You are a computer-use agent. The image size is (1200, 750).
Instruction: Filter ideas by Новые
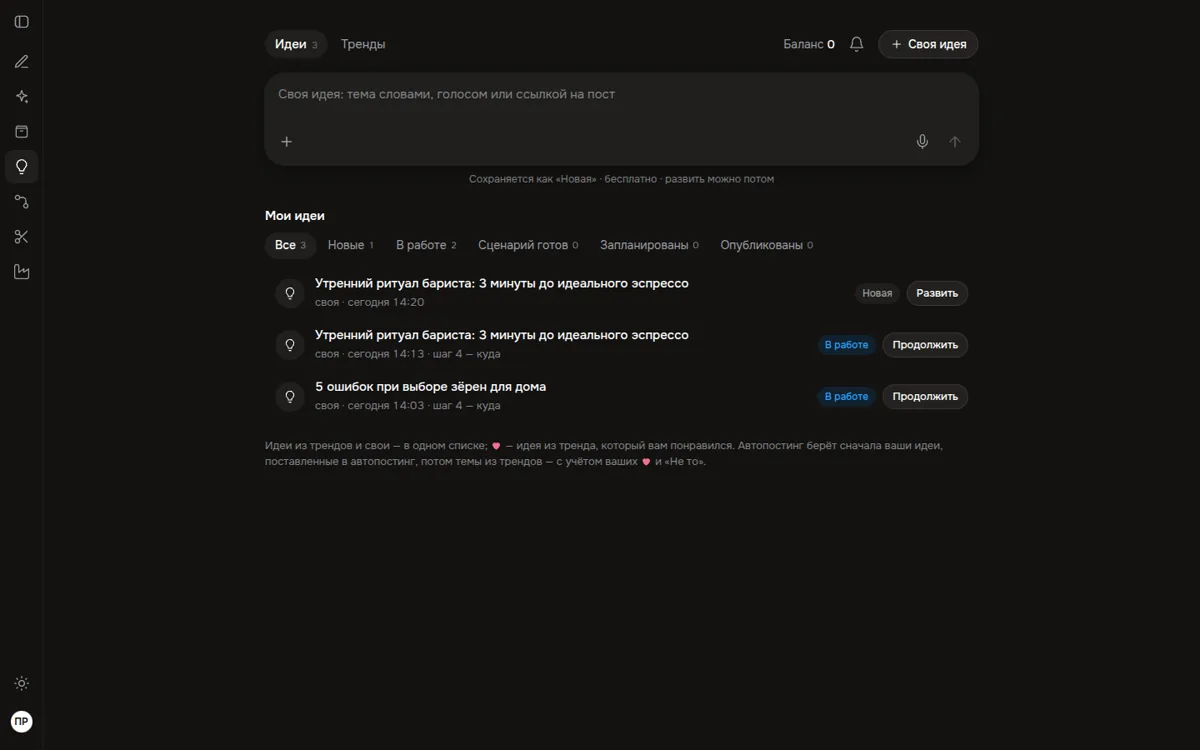click(350, 245)
